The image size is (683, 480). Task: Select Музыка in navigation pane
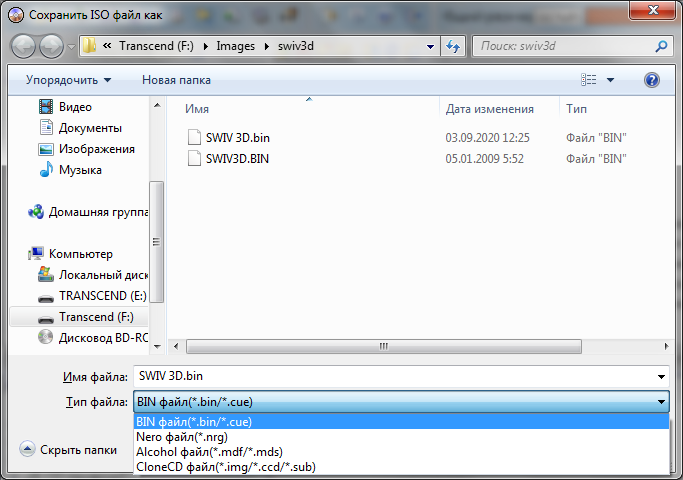pyautogui.click(x=80, y=169)
